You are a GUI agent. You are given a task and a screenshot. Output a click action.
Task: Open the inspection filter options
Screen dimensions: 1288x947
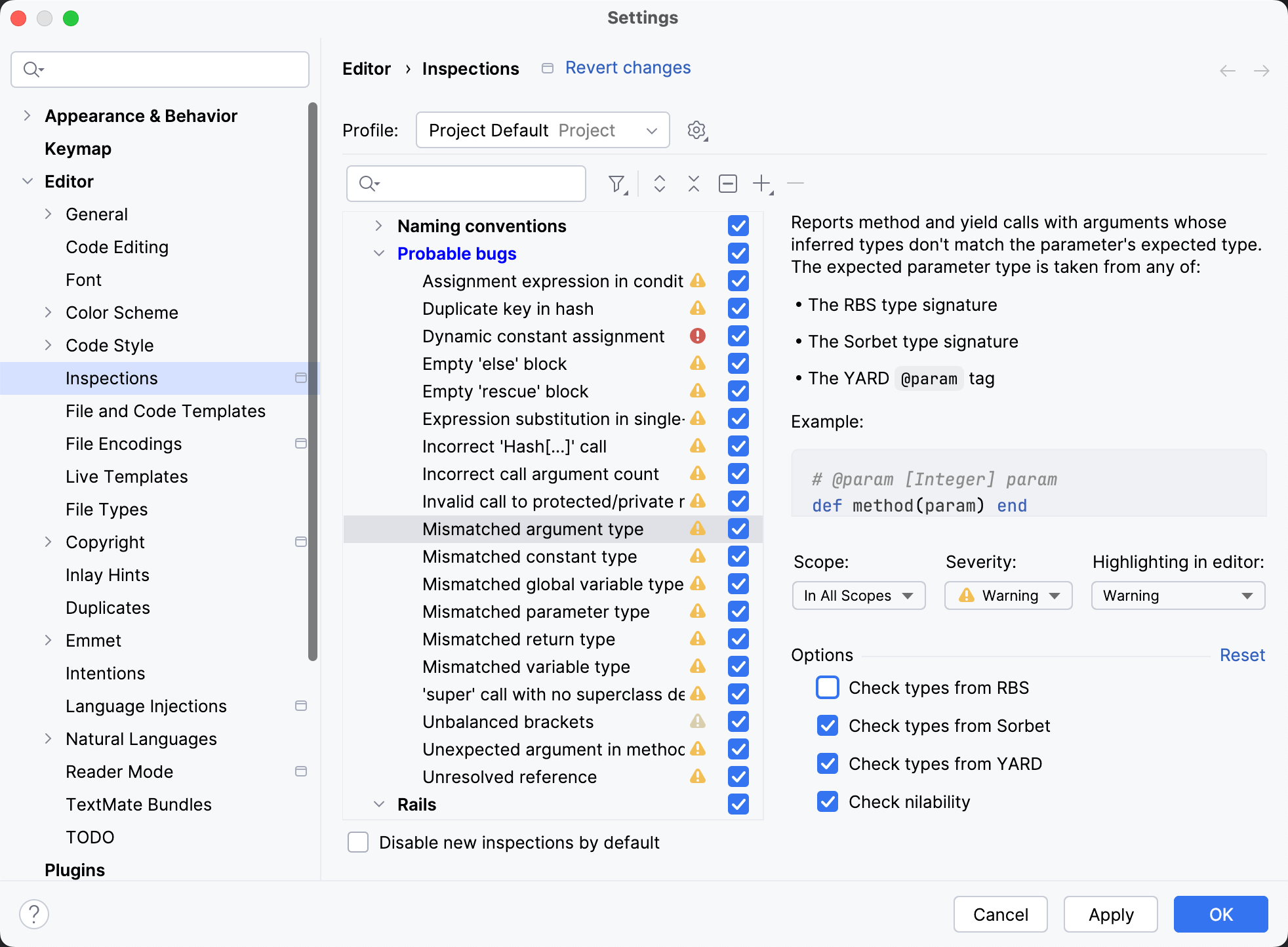click(616, 184)
